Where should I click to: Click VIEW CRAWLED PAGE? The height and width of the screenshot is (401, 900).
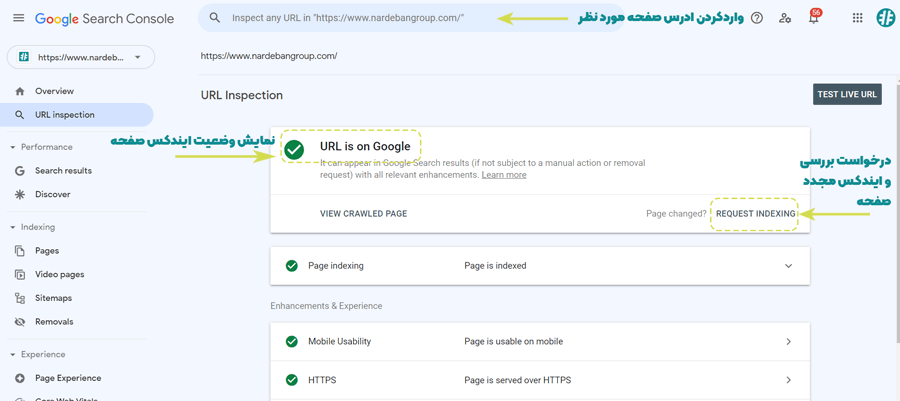click(x=363, y=213)
